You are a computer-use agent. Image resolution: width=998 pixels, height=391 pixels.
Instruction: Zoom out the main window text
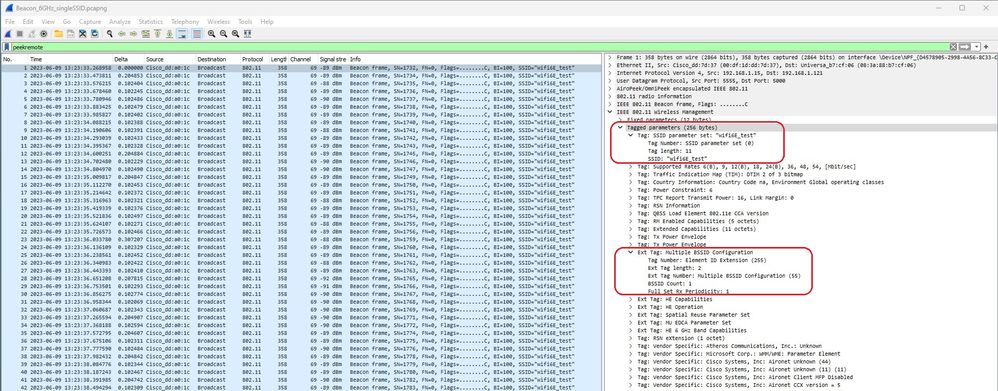coord(223,33)
